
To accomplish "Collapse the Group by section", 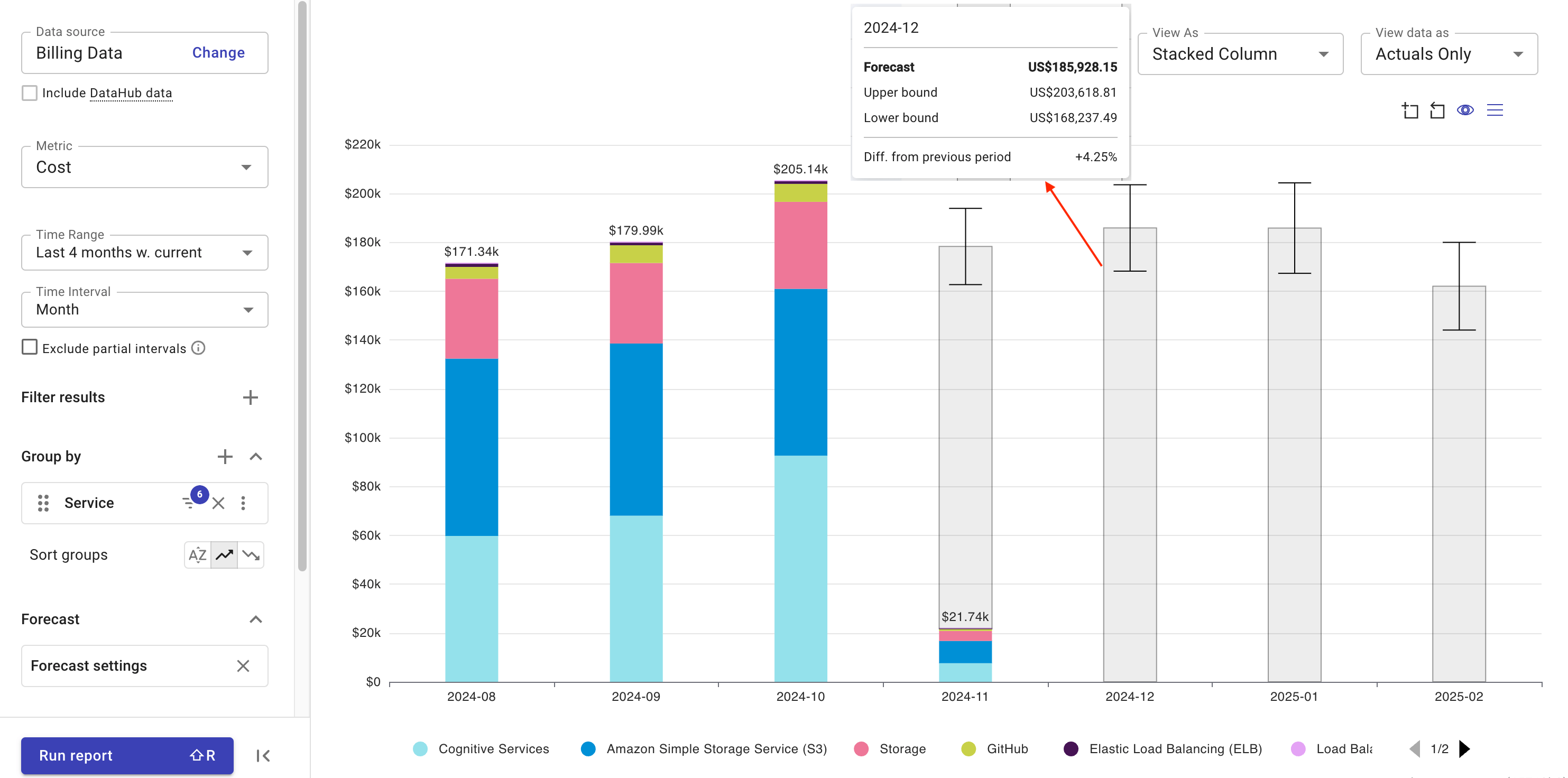I will pos(256,457).
